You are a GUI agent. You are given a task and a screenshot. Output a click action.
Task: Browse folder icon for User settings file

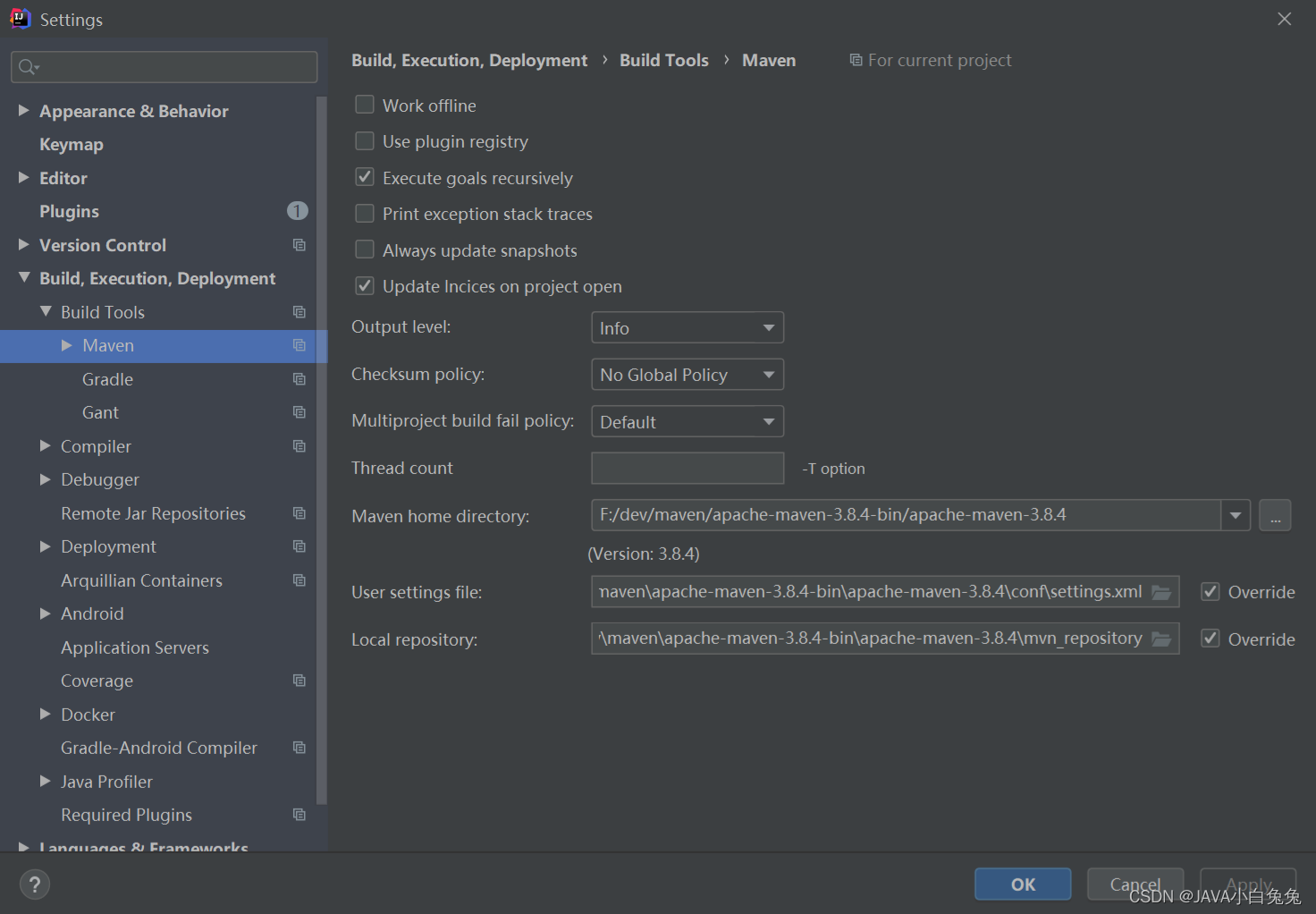click(1161, 592)
